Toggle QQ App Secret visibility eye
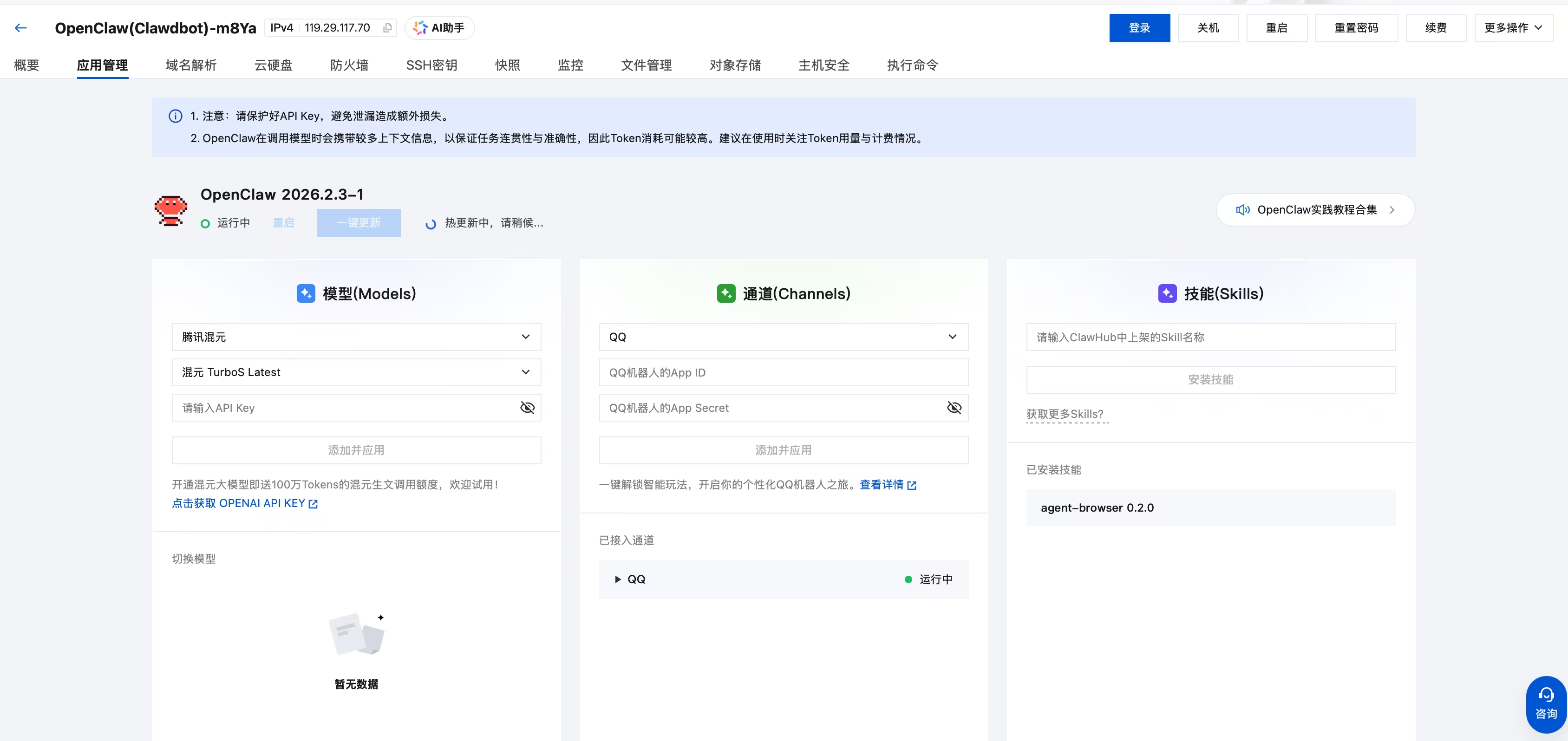 [x=954, y=408]
